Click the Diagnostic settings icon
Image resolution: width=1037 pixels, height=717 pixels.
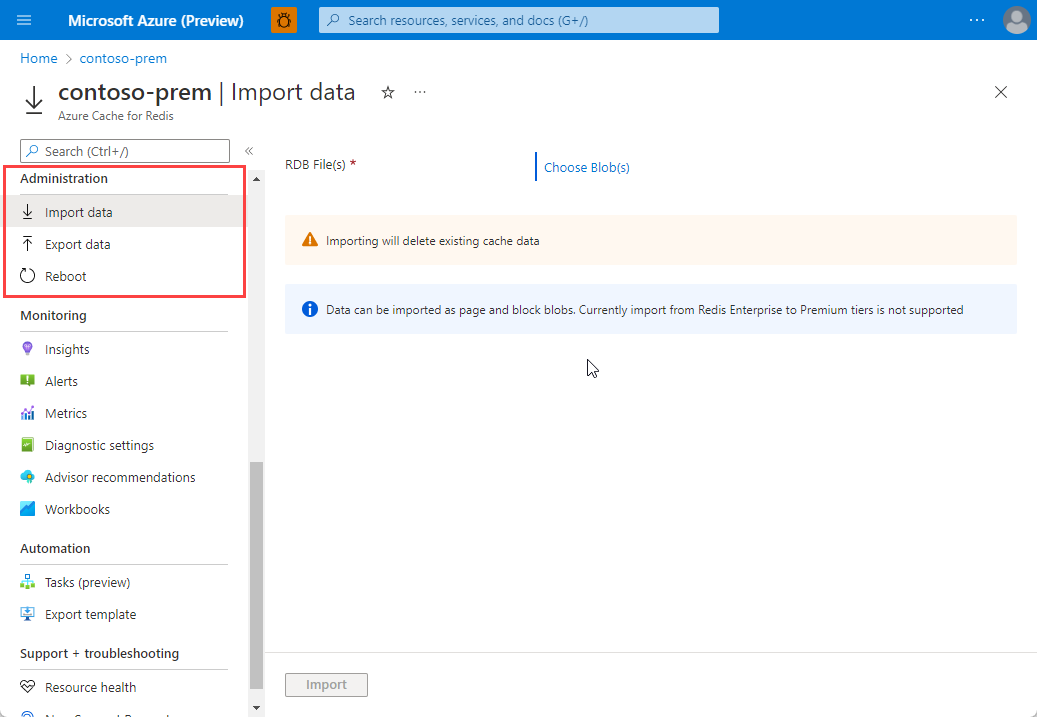[27, 444]
